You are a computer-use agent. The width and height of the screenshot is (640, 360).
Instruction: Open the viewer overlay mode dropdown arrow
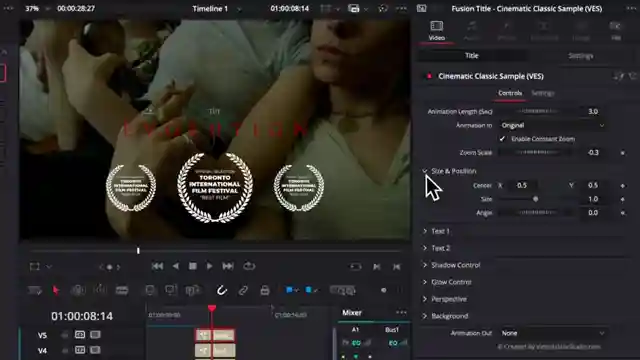[x=49, y=267]
